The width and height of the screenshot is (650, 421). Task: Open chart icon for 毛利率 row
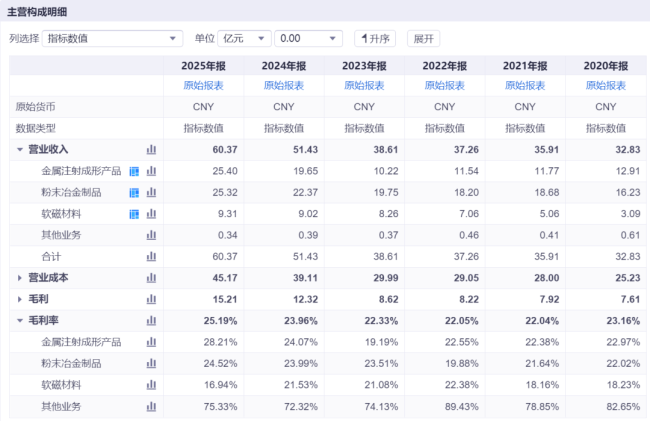pos(151,320)
